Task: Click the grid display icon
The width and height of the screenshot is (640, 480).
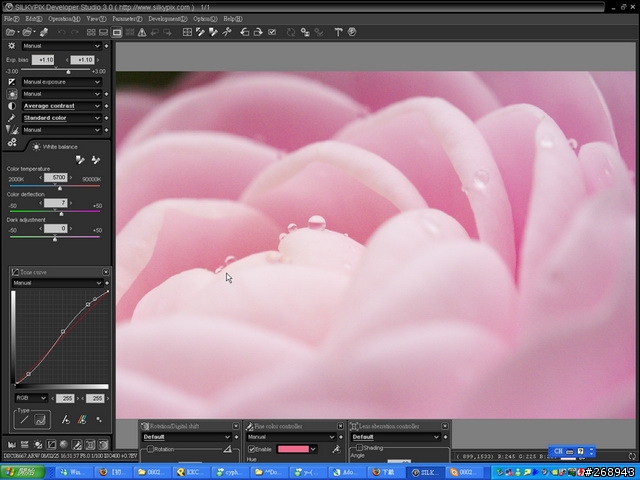Action: tap(187, 32)
